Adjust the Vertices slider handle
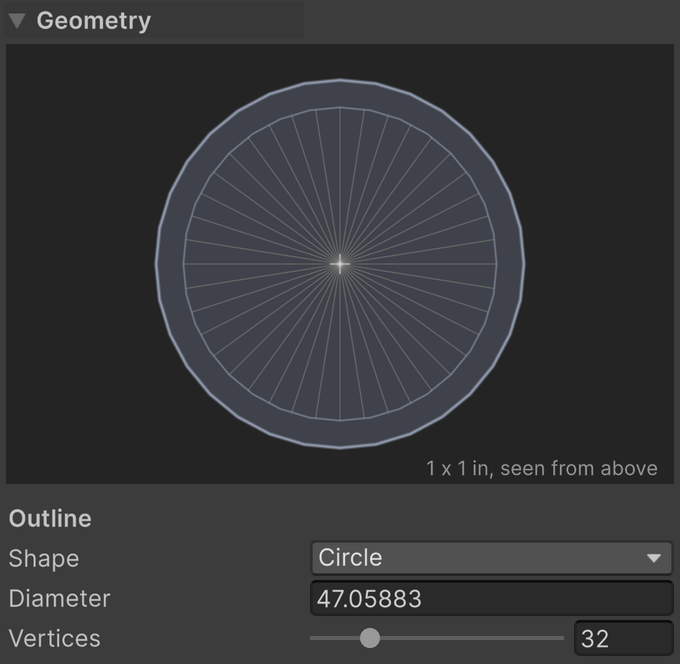 coord(370,638)
